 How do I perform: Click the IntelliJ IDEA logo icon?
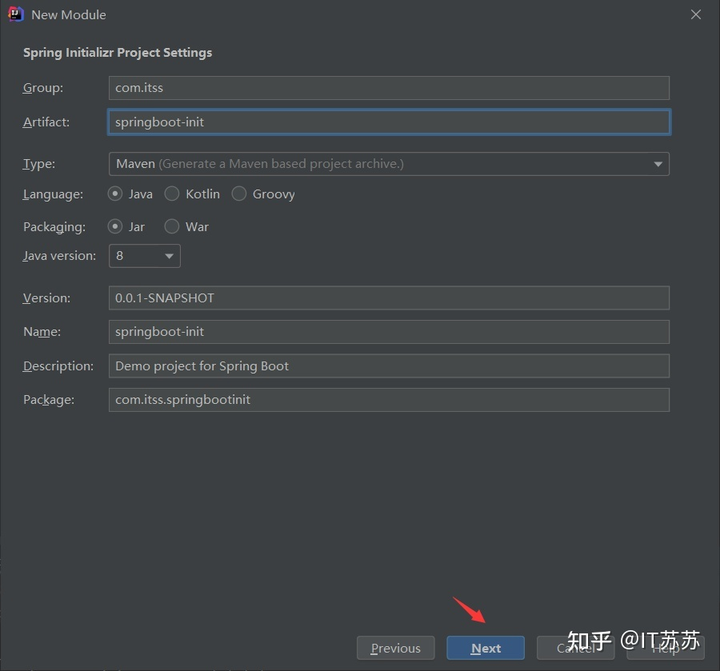[16, 14]
